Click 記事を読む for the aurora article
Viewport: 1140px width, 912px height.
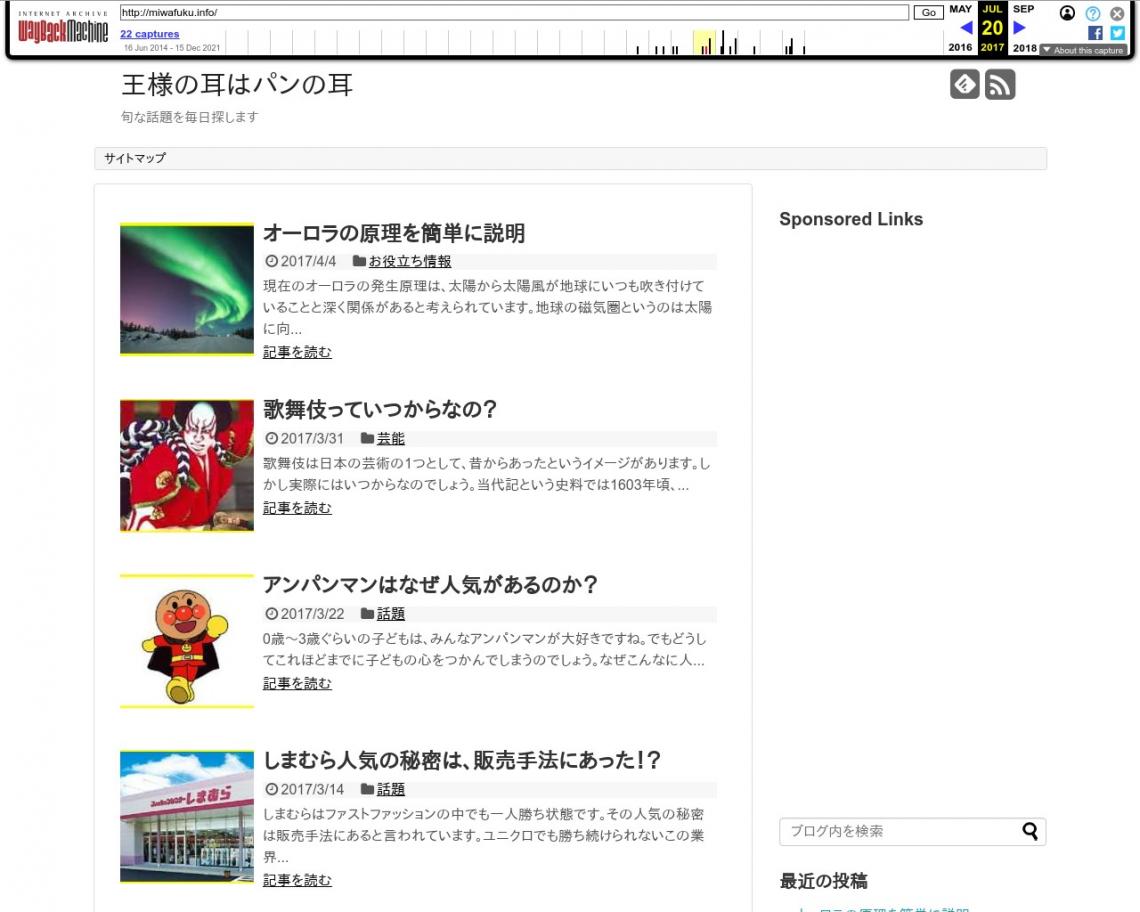point(297,352)
